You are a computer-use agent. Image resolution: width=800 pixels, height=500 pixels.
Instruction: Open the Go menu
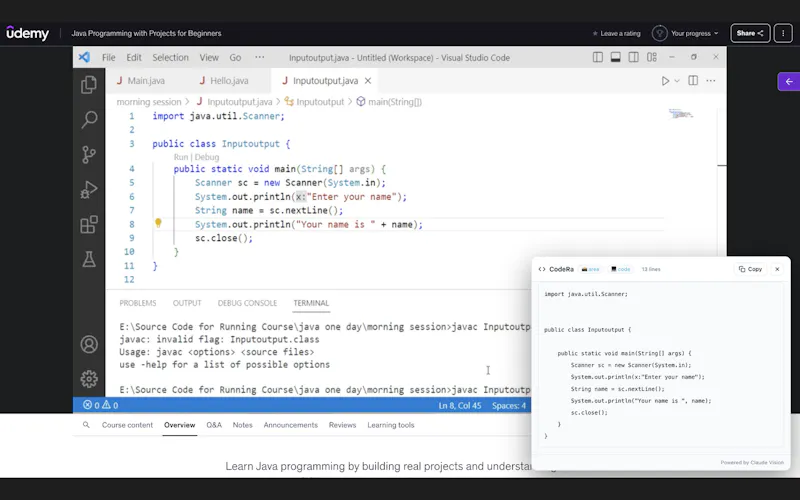click(235, 58)
